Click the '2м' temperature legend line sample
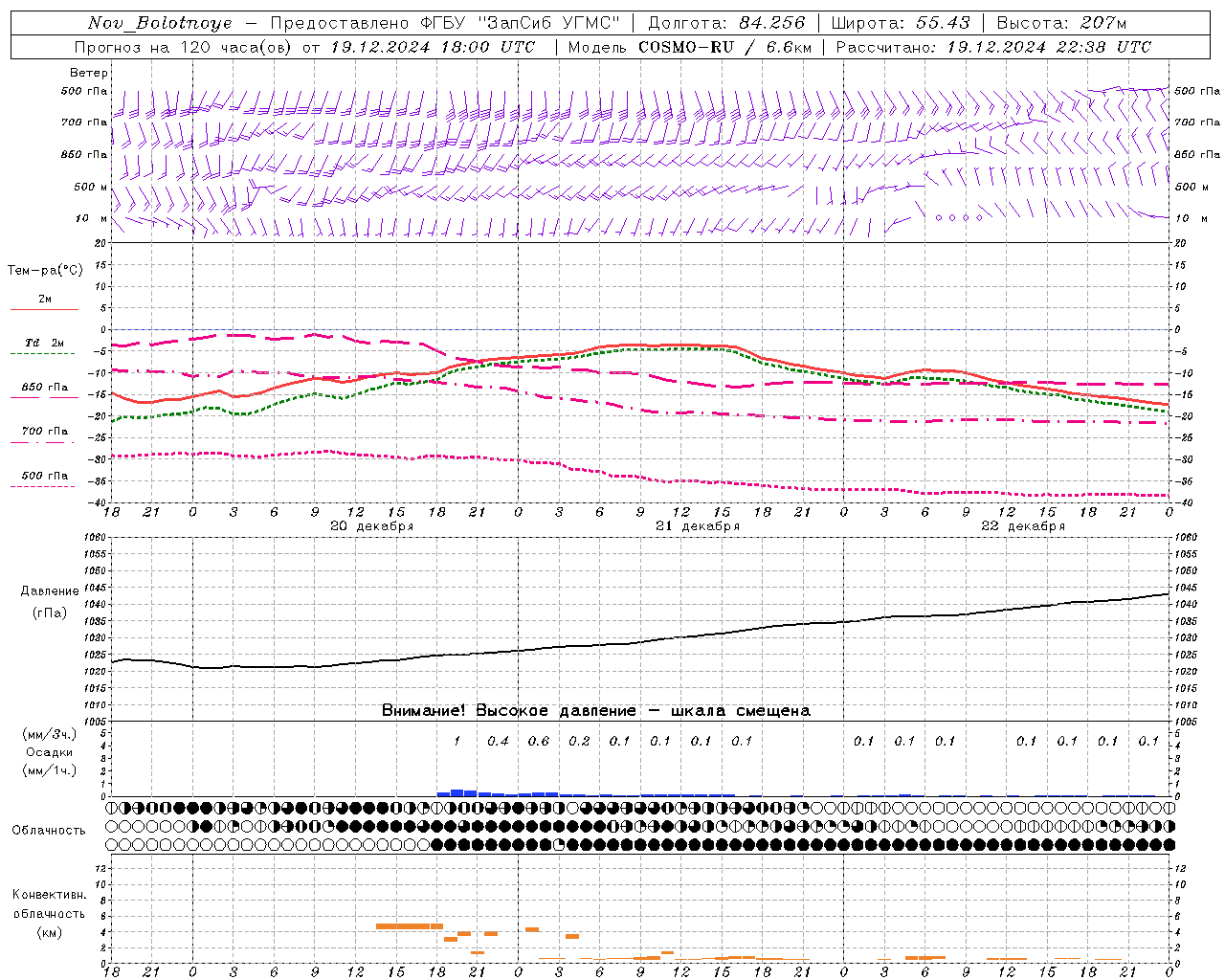Viewport: 1225px width, 980px height. [x=44, y=310]
